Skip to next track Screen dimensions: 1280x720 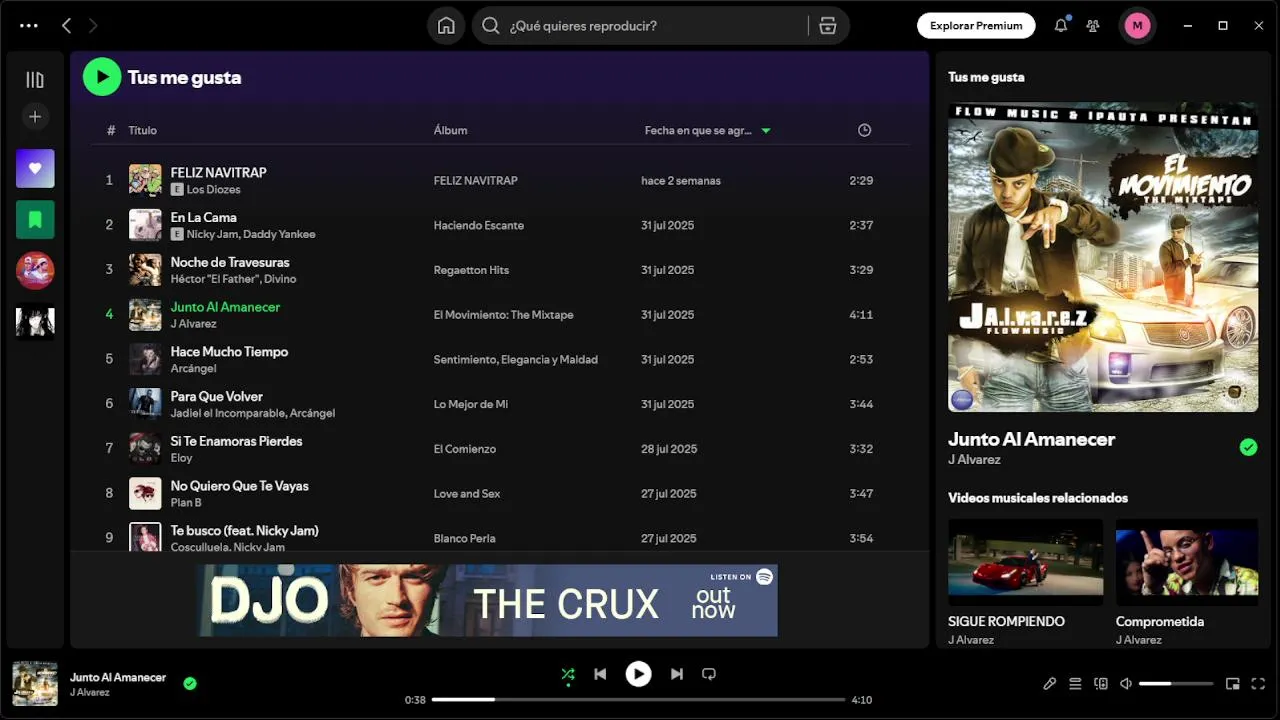pos(677,674)
